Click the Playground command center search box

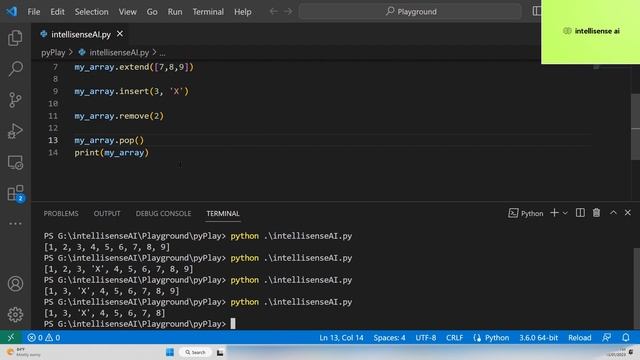410,11
